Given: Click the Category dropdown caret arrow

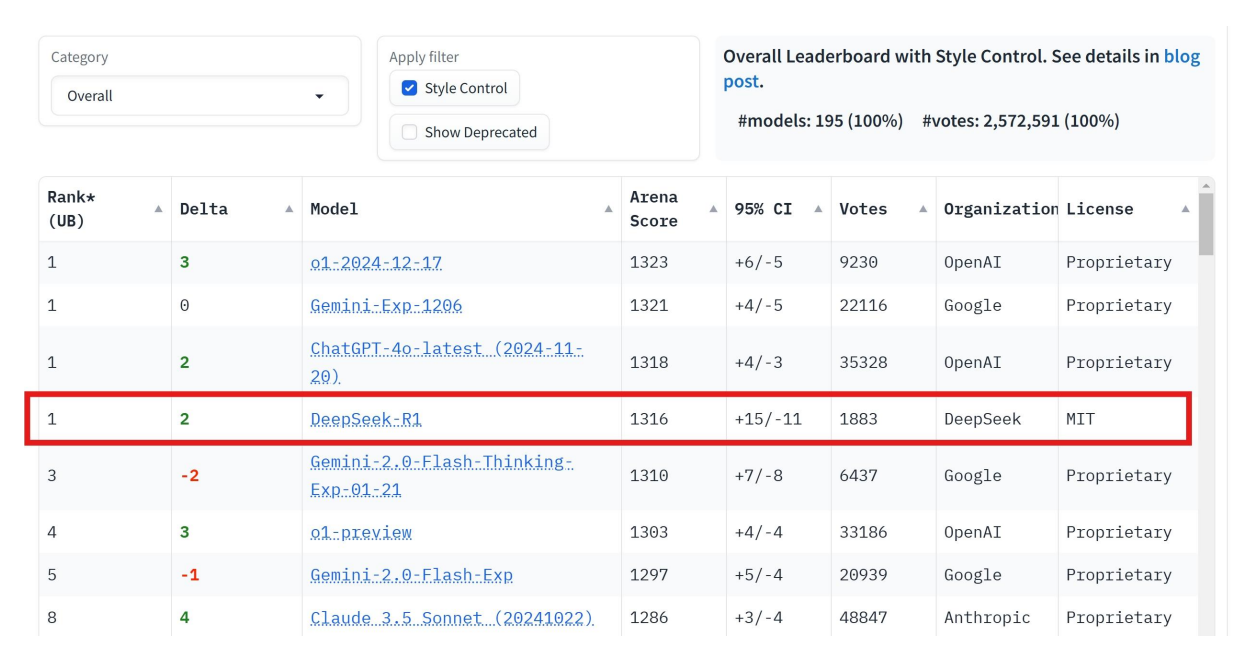Looking at the screenshot, I should click(x=320, y=97).
